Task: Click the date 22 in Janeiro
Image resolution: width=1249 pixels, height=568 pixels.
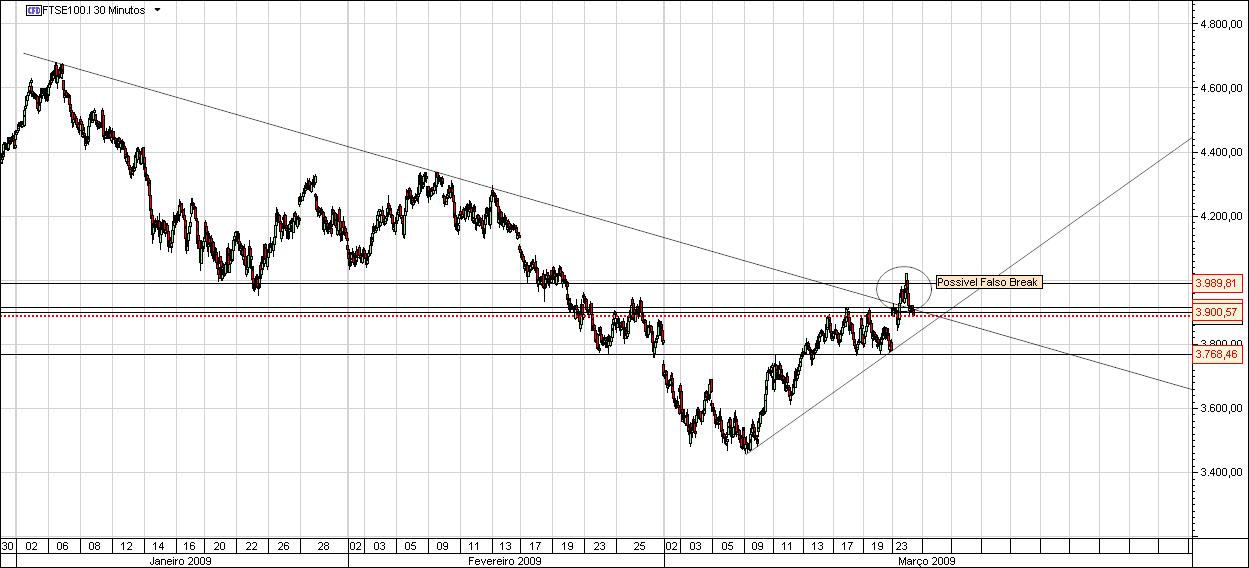Action: click(252, 547)
